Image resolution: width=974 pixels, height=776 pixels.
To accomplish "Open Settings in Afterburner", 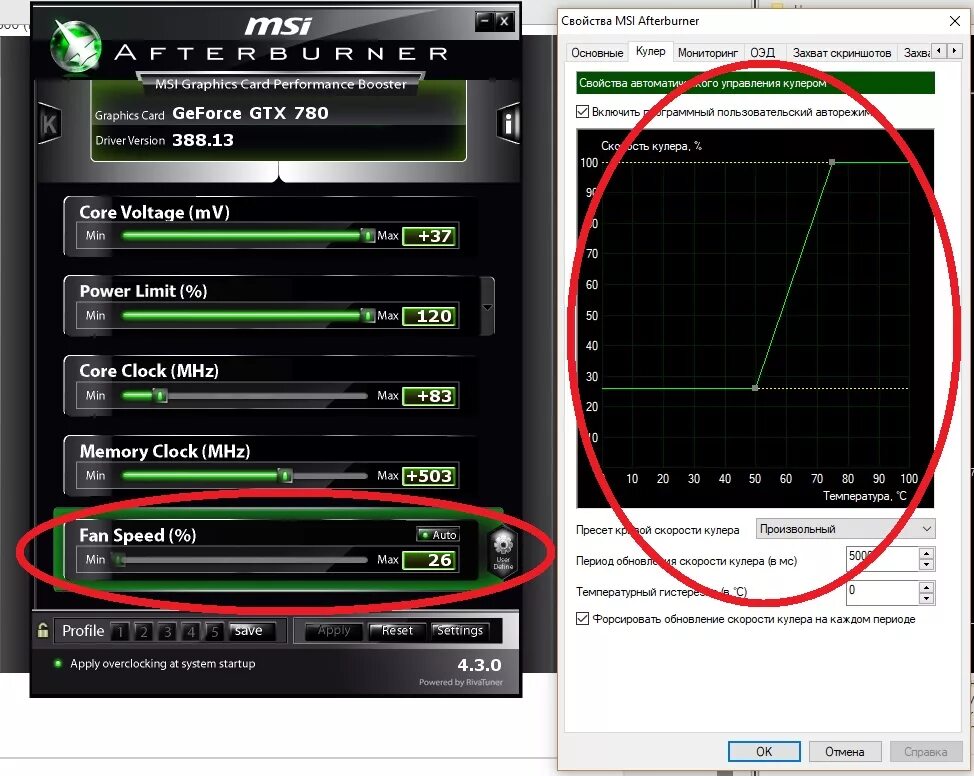I will (x=460, y=631).
